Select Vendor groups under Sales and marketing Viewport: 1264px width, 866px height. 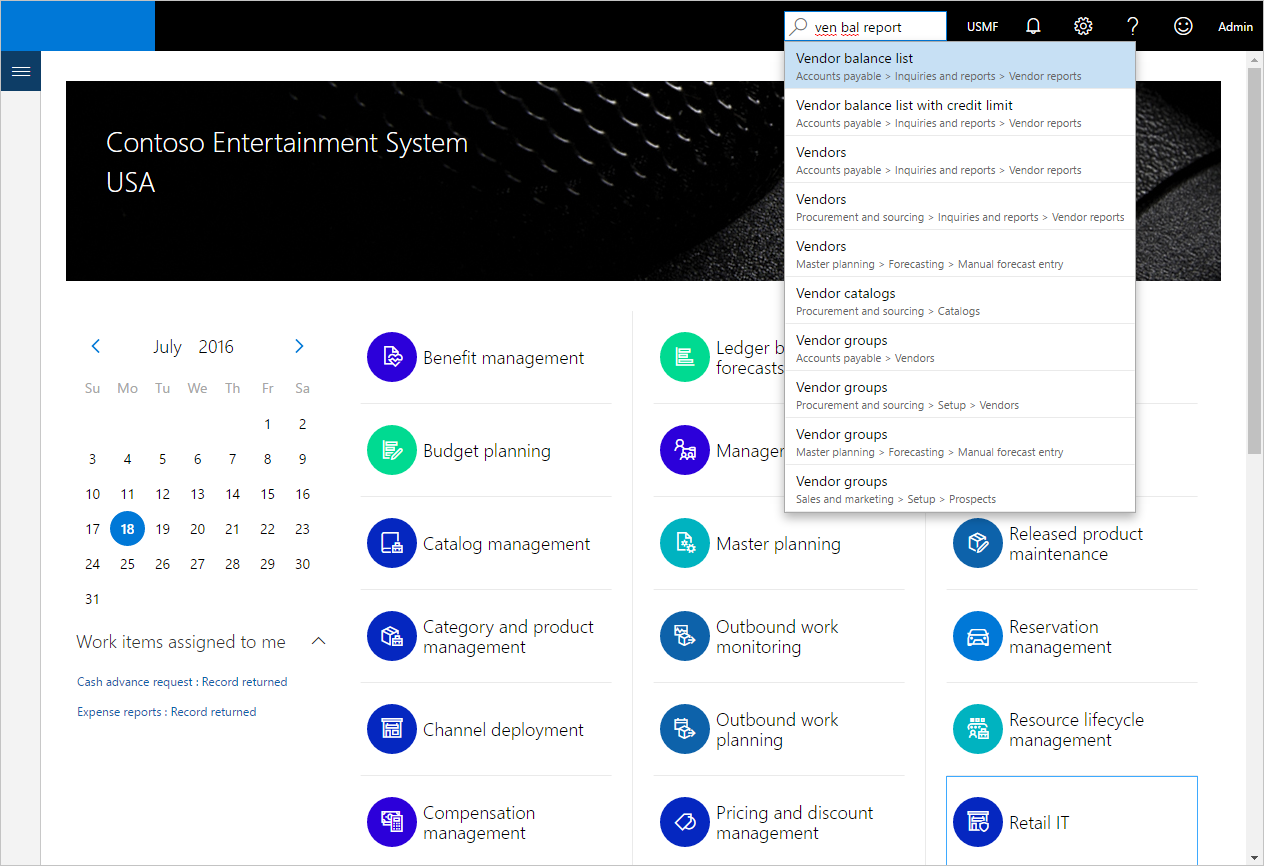coord(960,489)
